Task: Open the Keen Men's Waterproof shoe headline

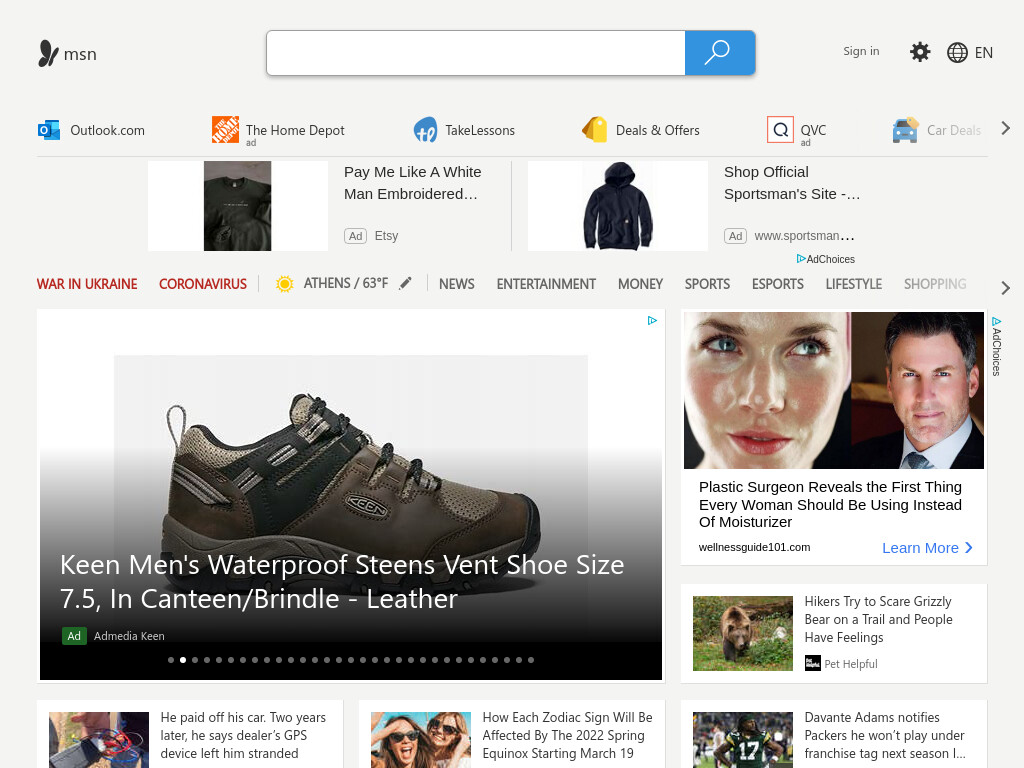Action: click(x=342, y=581)
